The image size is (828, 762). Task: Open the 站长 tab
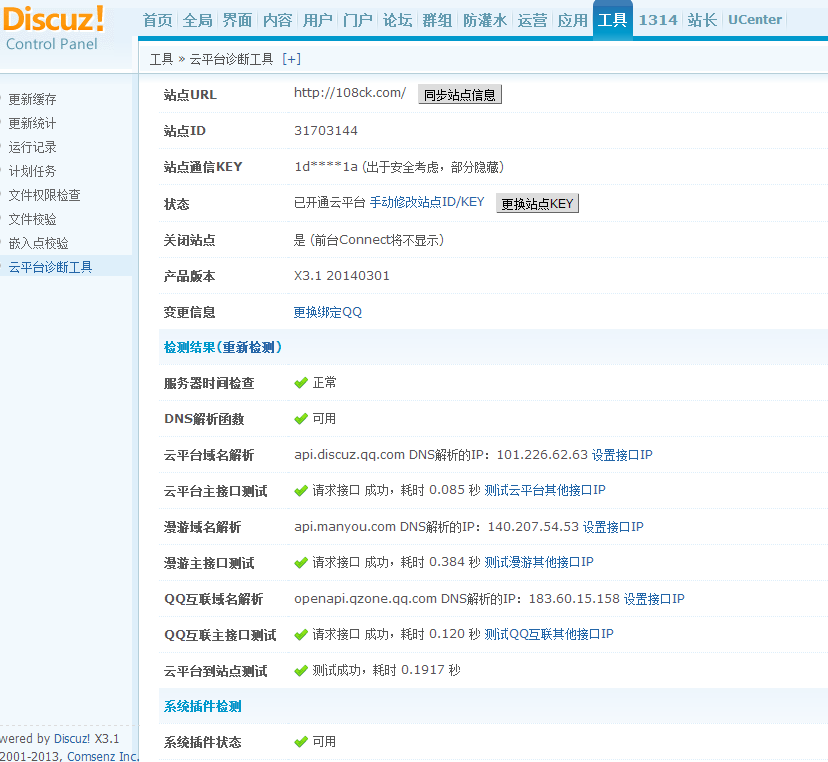click(x=702, y=20)
